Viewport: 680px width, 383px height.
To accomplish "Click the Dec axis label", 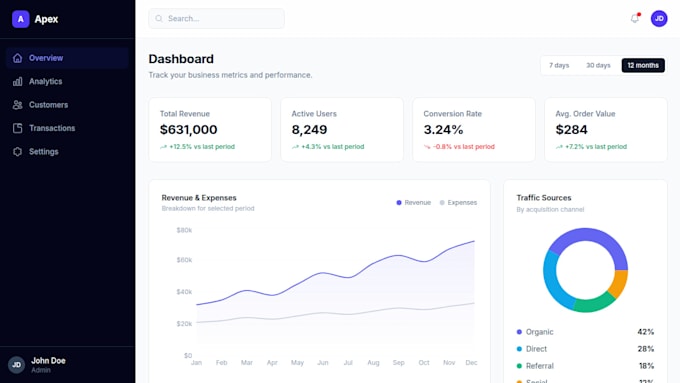I will [x=471, y=363].
